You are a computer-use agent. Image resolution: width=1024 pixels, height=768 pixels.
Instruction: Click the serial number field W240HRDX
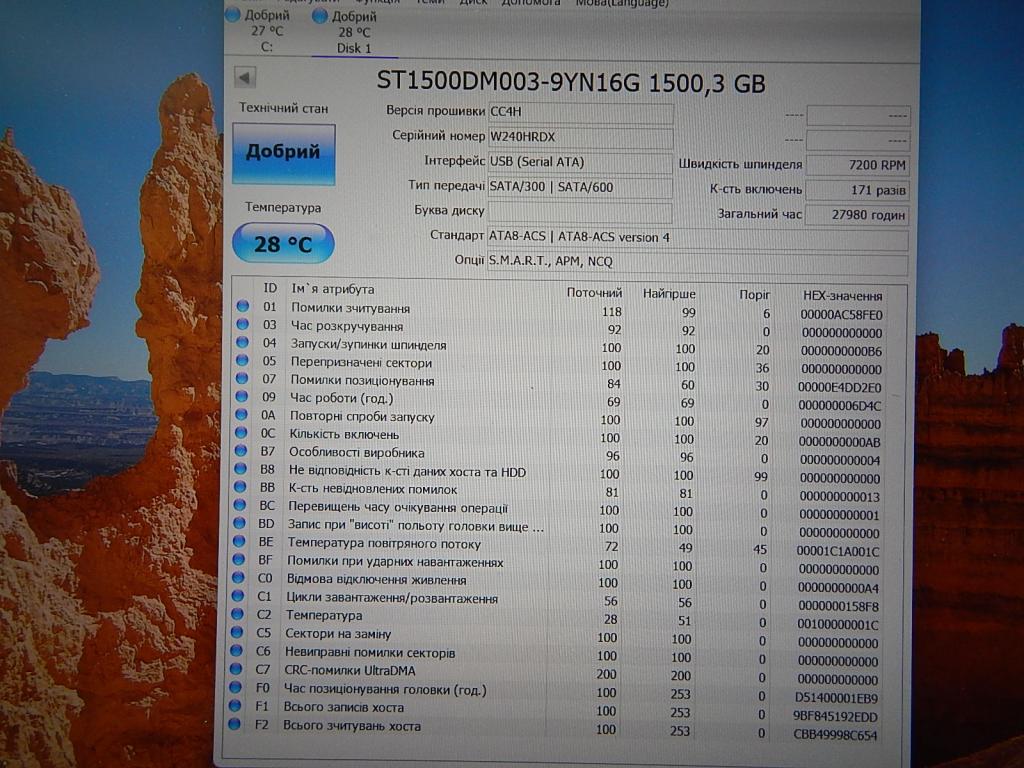point(581,137)
